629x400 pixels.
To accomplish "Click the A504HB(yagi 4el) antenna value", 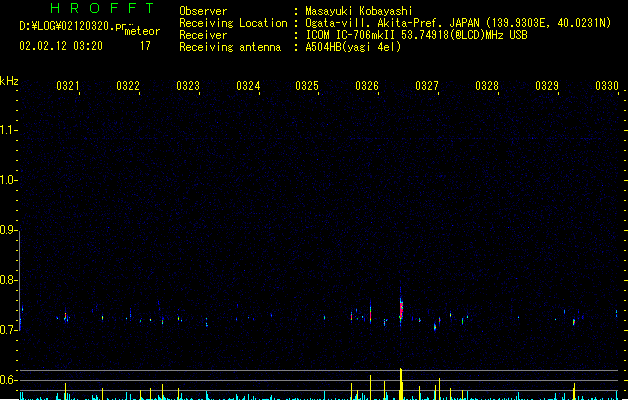I will point(353,47).
